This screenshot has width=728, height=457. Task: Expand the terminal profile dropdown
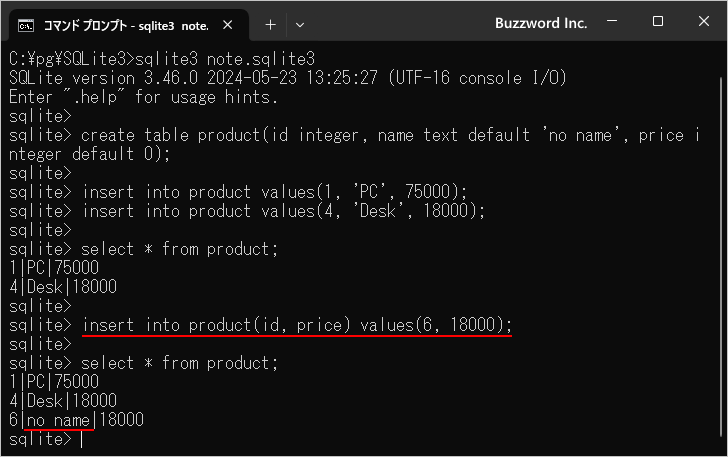300,25
